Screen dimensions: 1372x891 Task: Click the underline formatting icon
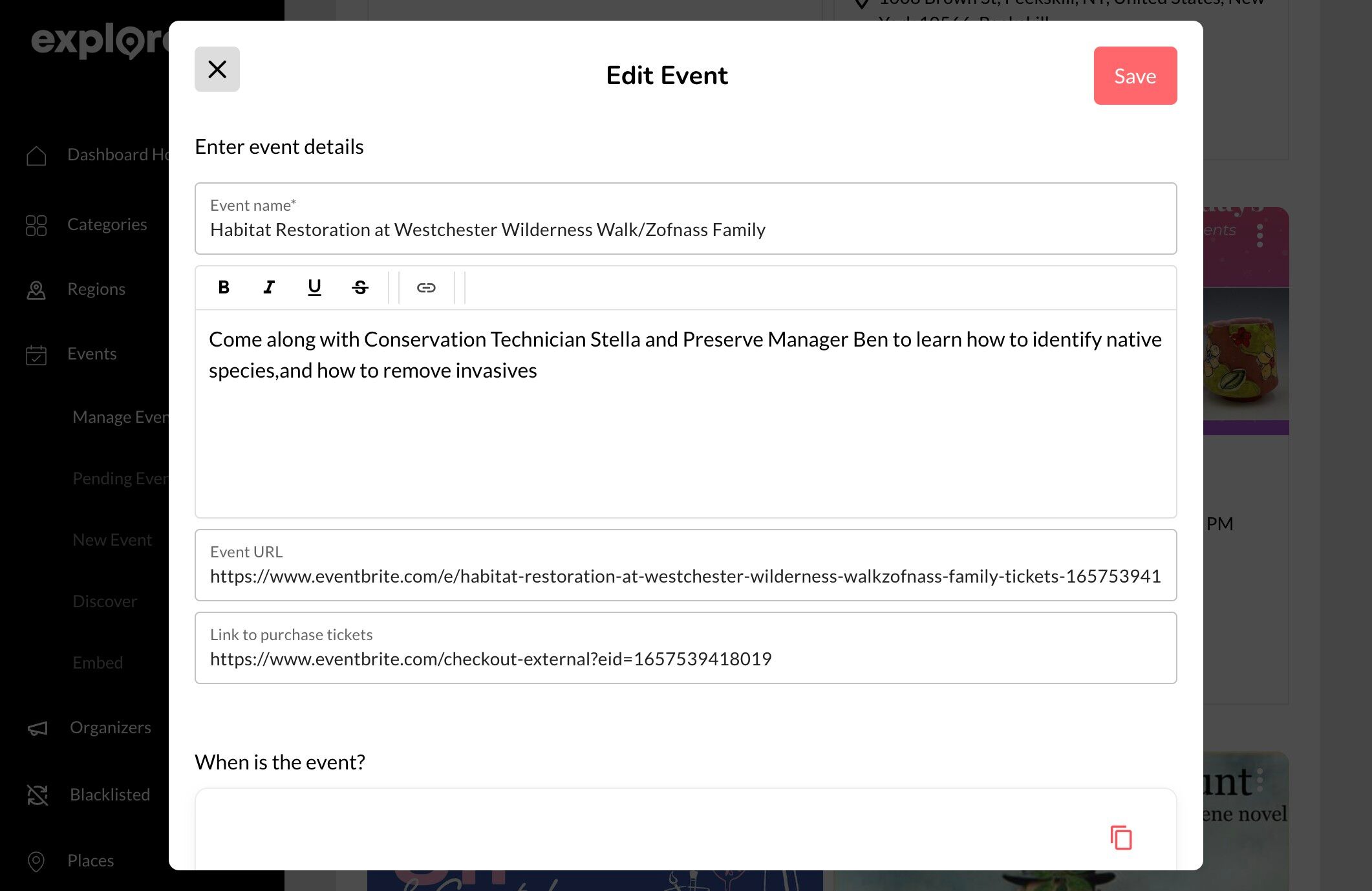coord(314,287)
